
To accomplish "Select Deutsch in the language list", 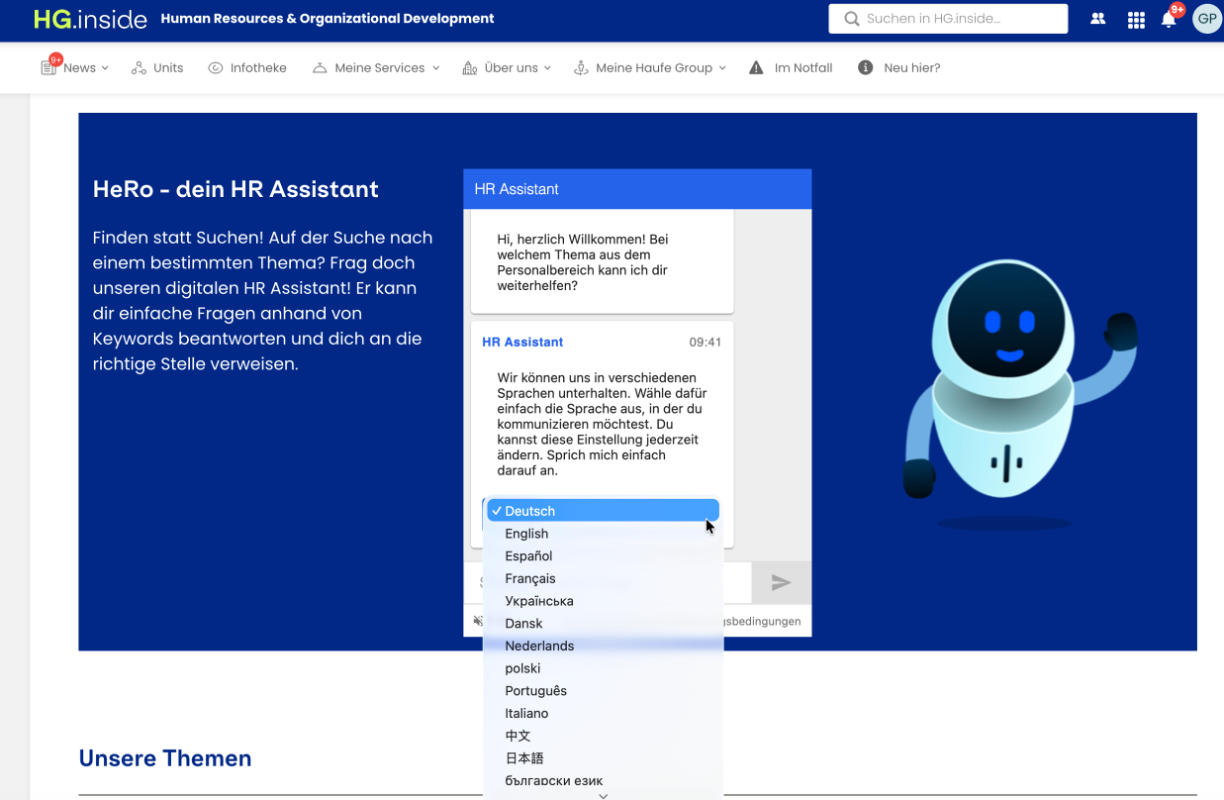I will point(603,511).
